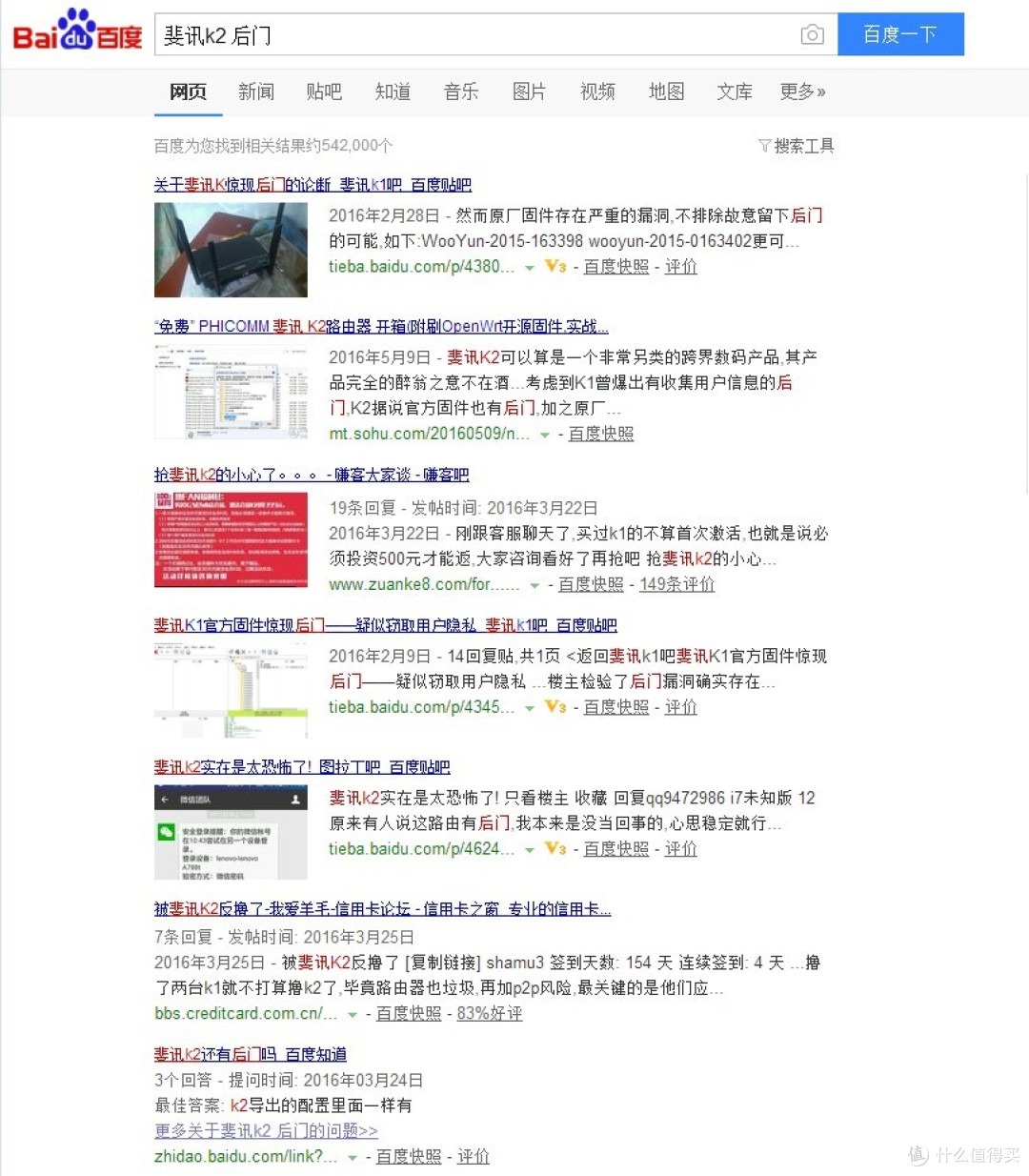Image resolution: width=1029 pixels, height=1176 pixels.
Task: Open the 文库 tab
Action: coord(735,91)
